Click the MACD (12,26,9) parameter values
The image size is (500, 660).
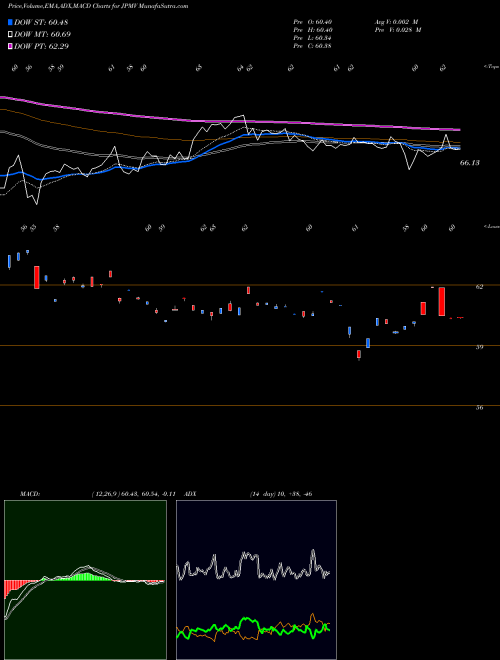click(x=132, y=494)
